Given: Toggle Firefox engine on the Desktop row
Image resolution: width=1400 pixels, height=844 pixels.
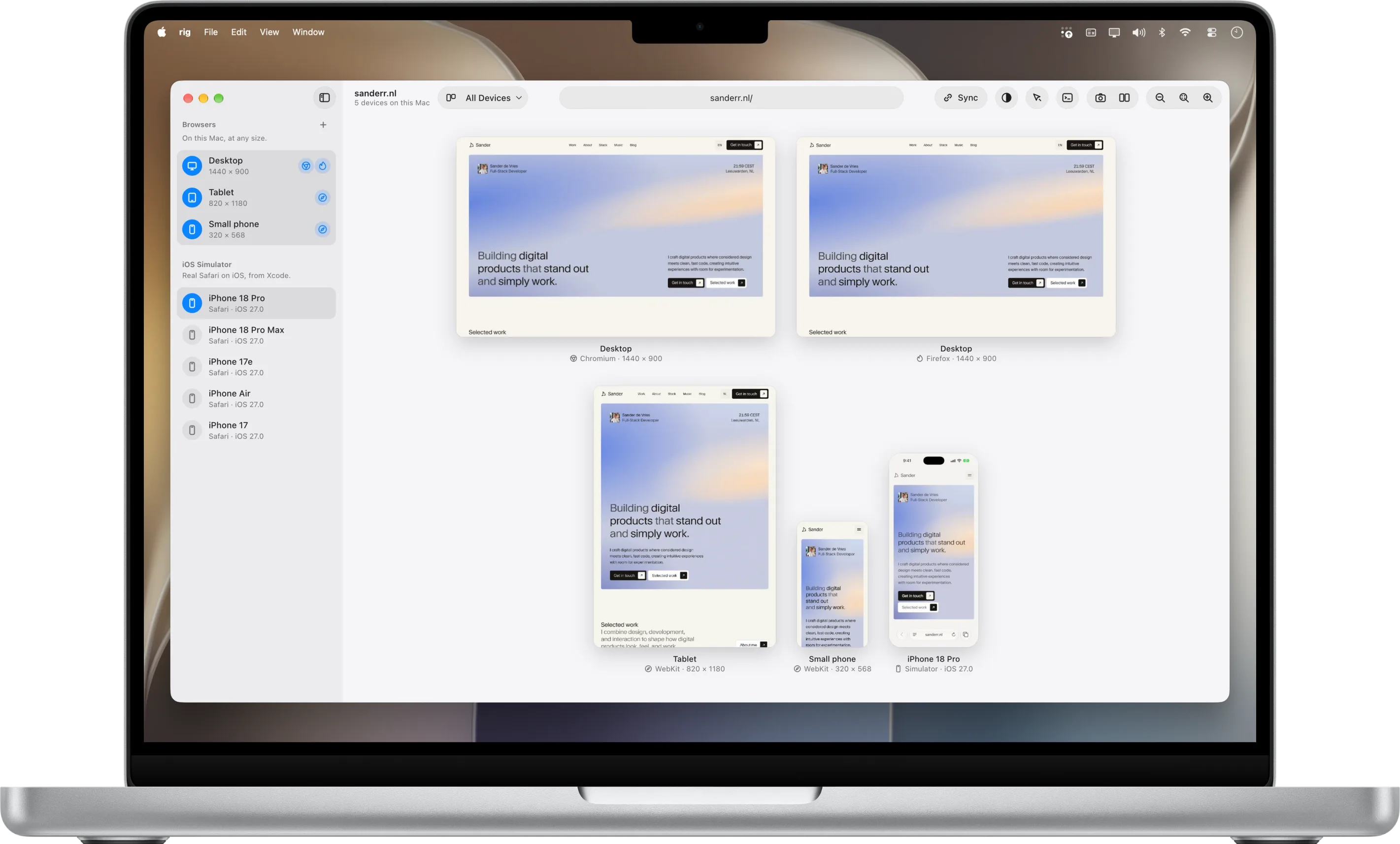Looking at the screenshot, I should tap(323, 166).
